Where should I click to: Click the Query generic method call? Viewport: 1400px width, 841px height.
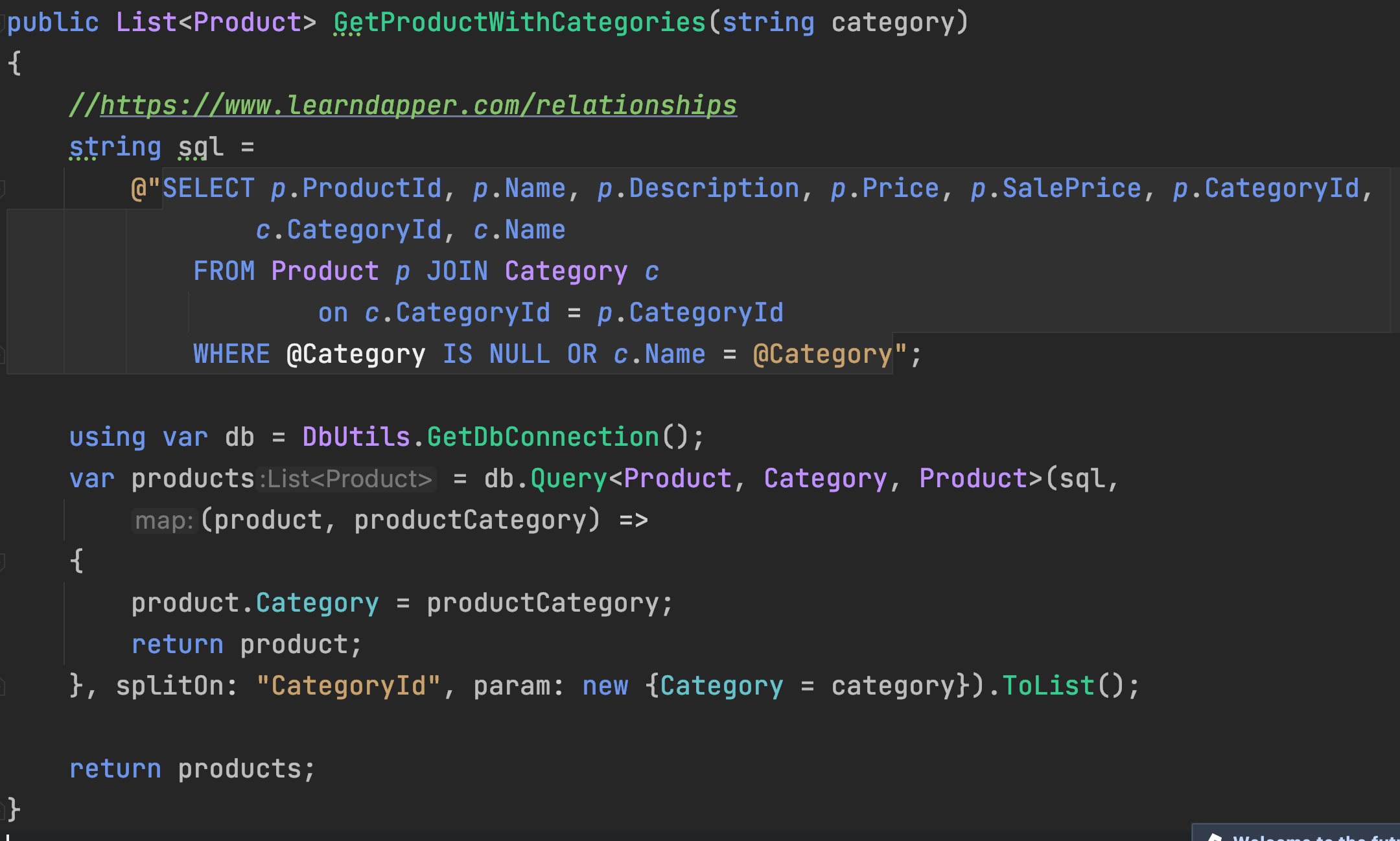click(568, 479)
